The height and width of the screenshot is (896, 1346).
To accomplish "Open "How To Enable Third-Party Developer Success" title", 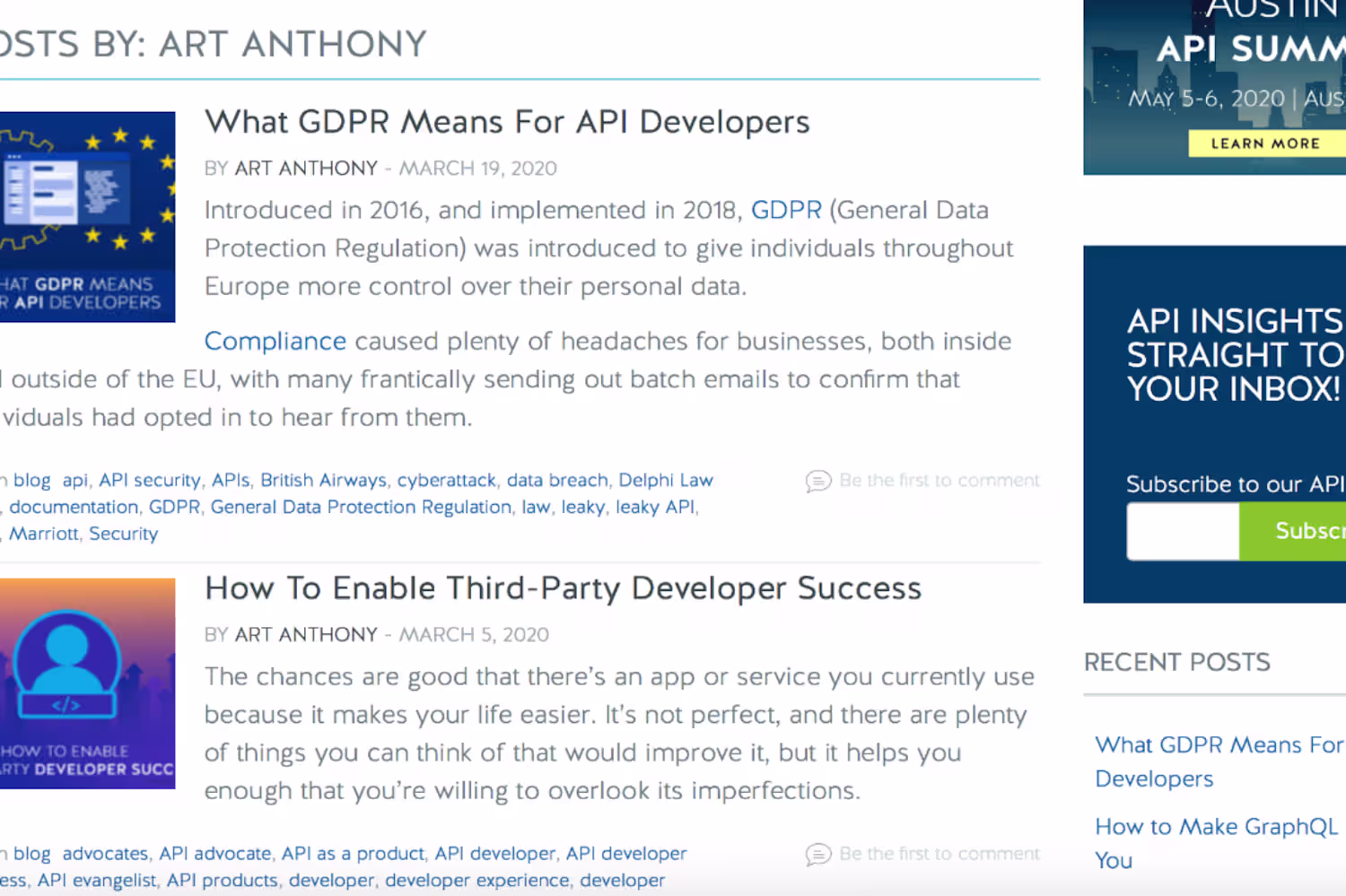I will (x=563, y=588).
